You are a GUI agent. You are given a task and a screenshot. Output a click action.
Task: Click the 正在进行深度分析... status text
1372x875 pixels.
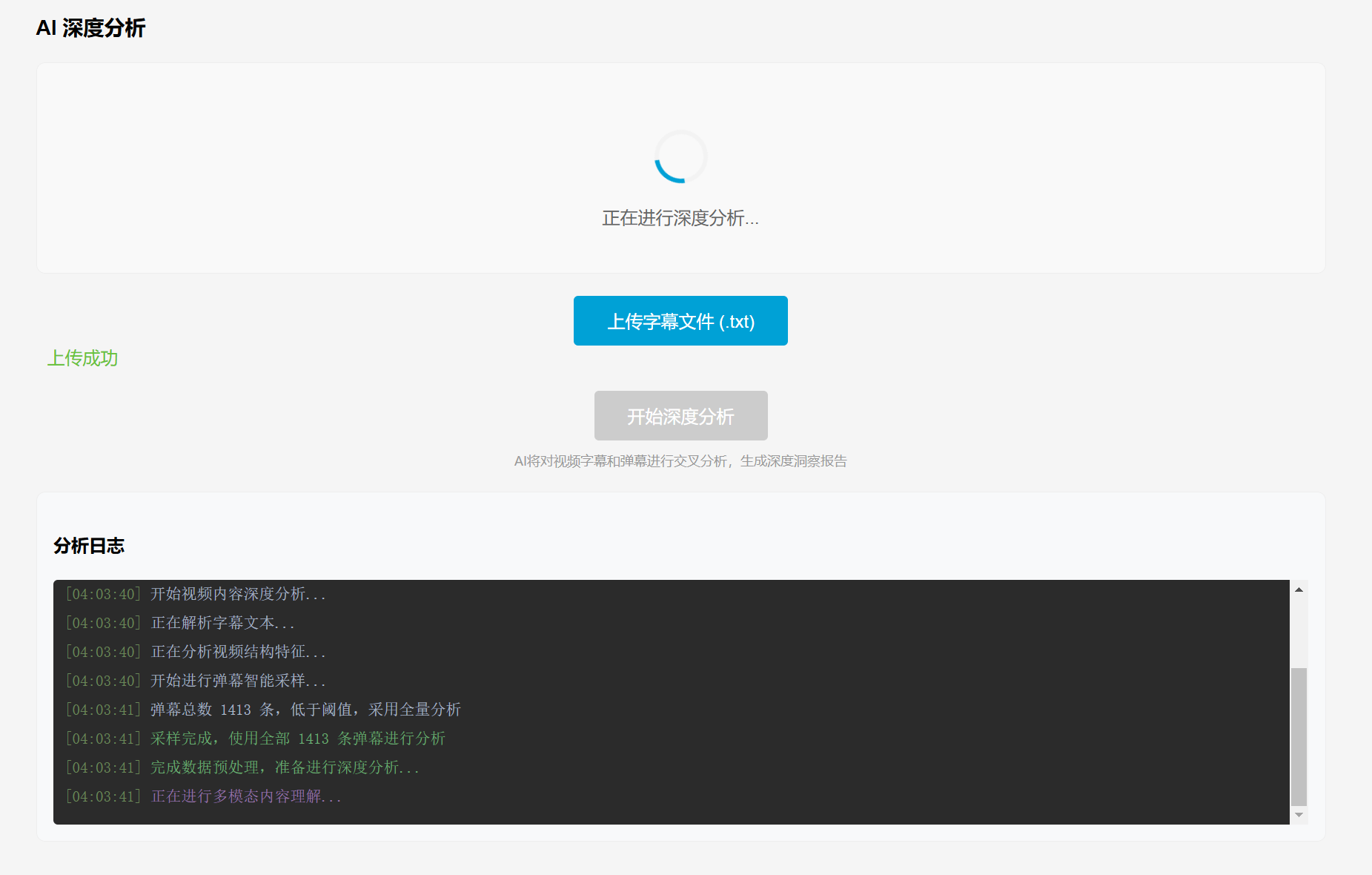pos(680,218)
